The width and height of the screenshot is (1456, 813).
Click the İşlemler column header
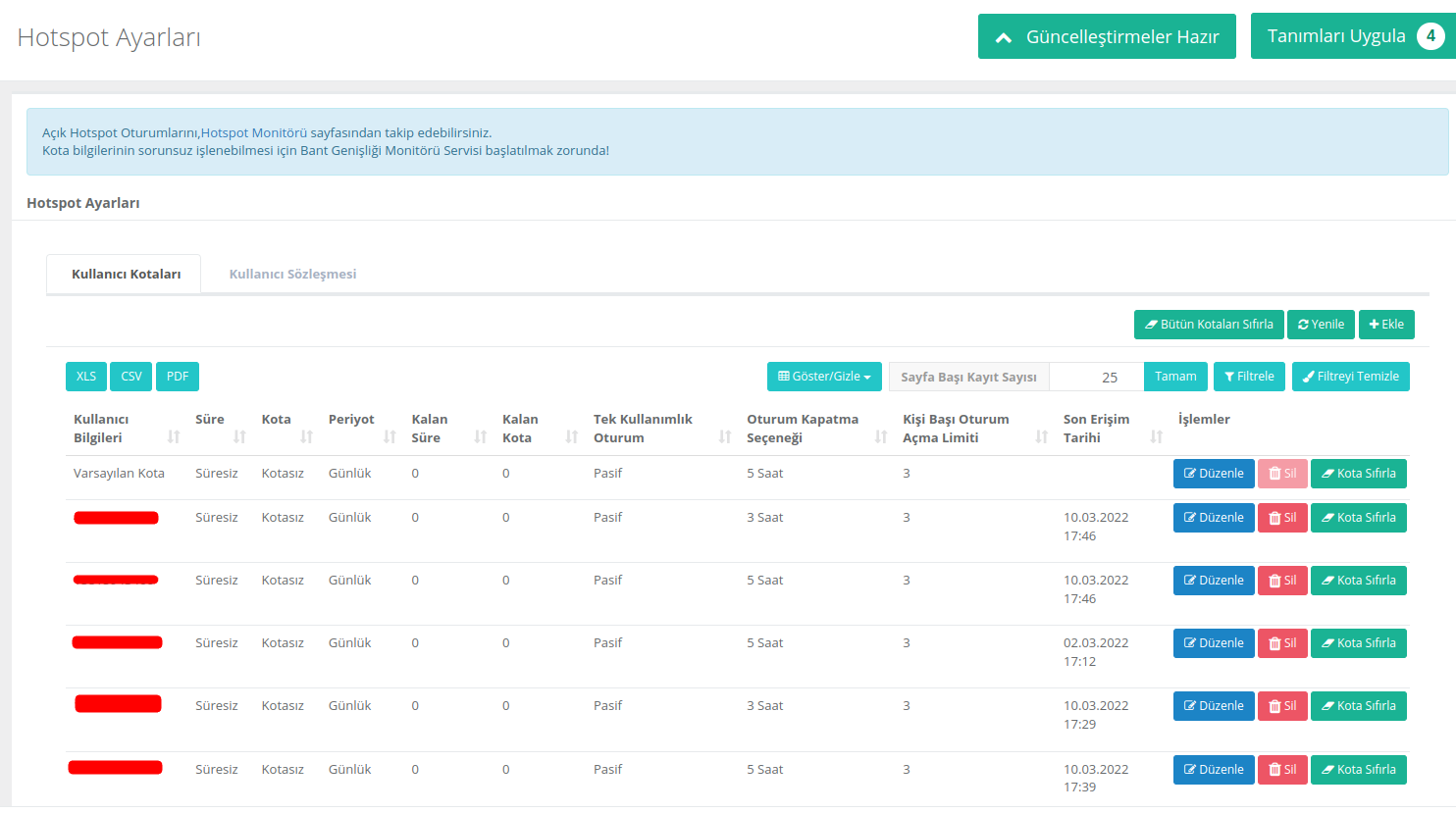click(1204, 420)
